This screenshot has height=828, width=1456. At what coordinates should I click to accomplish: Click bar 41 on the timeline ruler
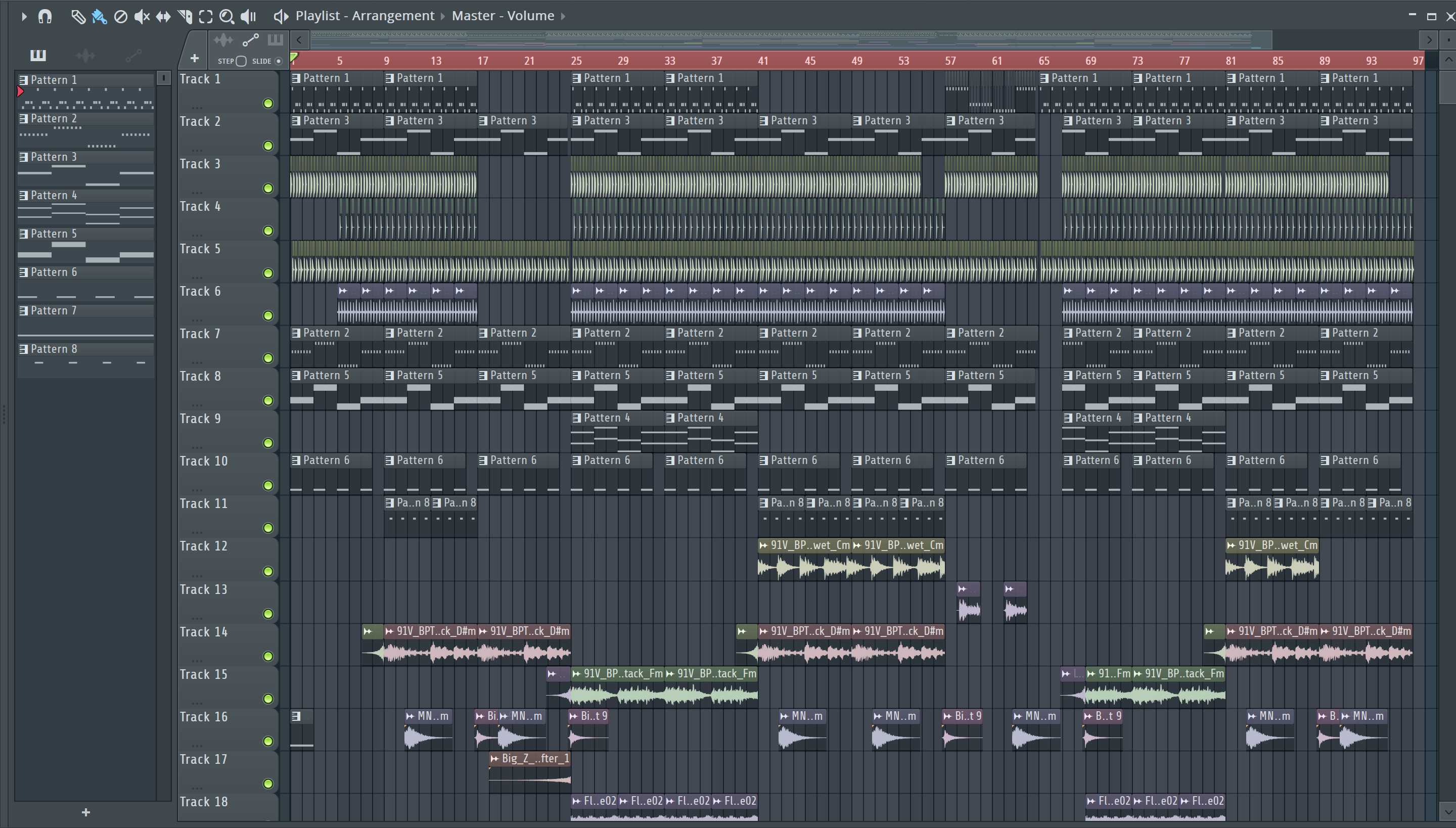pos(763,60)
